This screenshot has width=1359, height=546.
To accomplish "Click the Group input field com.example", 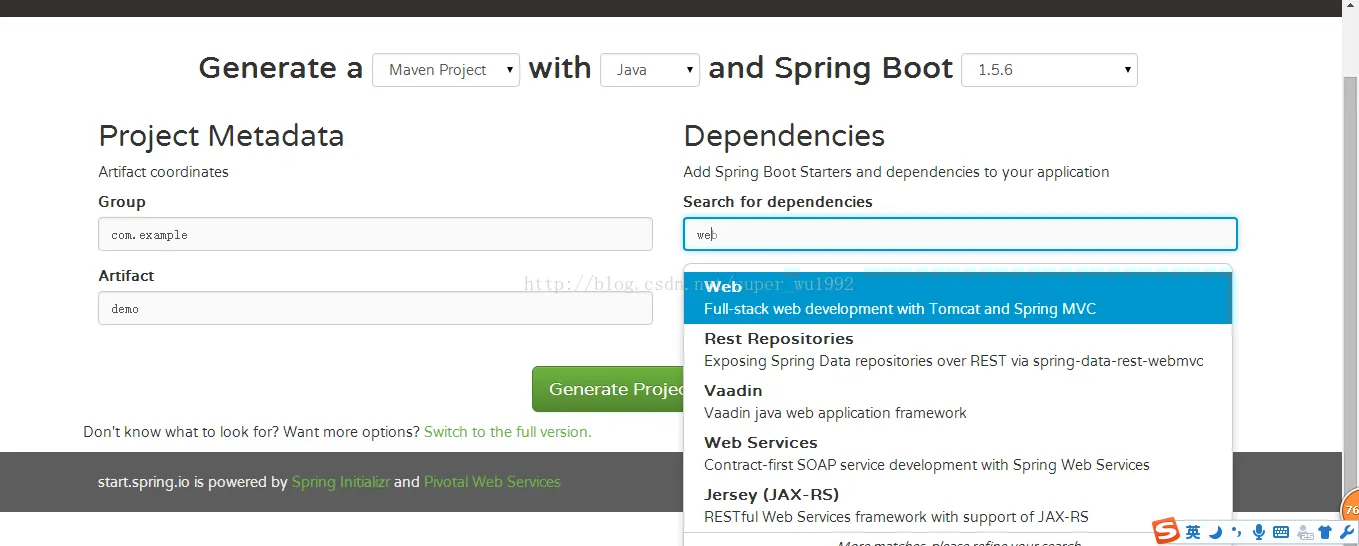I will (x=375, y=234).
